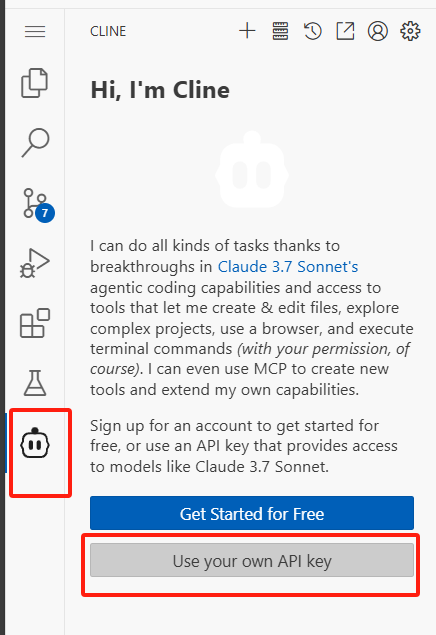Open Cline in a new editor tab
Screen dimensions: 436x635
click(345, 31)
